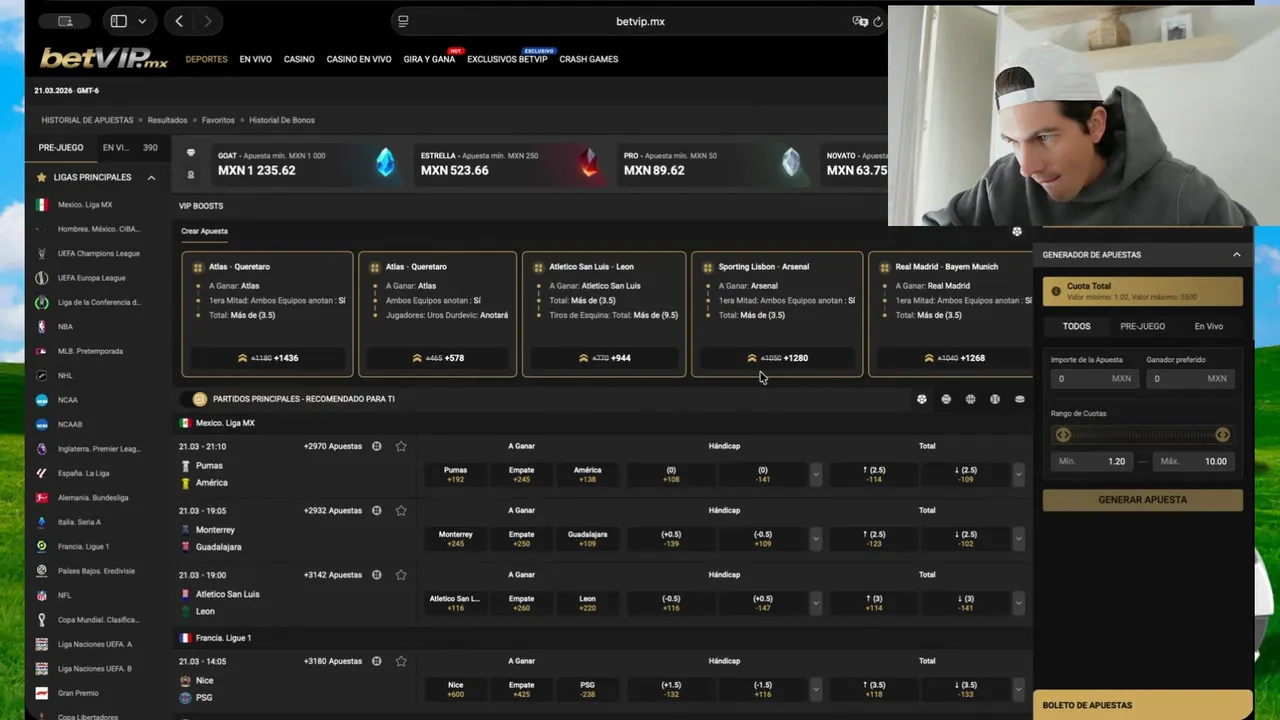Open CASINO EN VIVO section
Image resolution: width=1280 pixels, height=720 pixels.
(x=359, y=59)
